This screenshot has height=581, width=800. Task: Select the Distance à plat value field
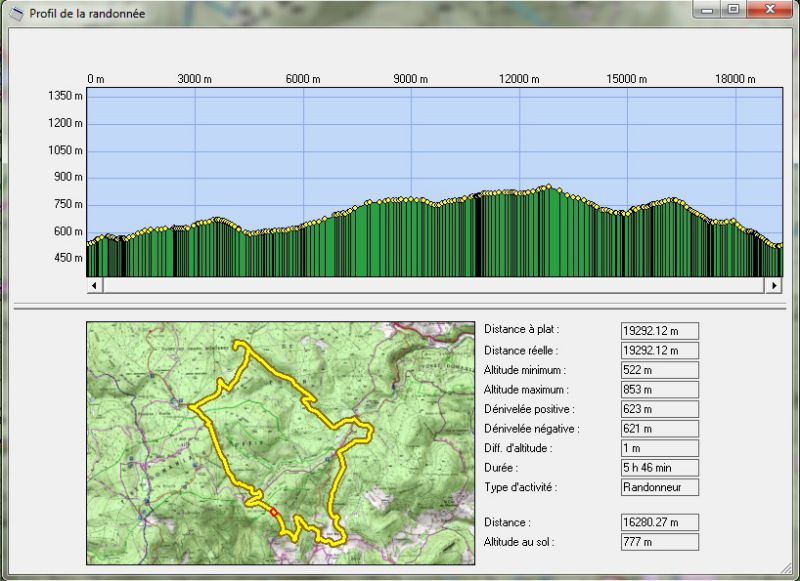pos(660,331)
